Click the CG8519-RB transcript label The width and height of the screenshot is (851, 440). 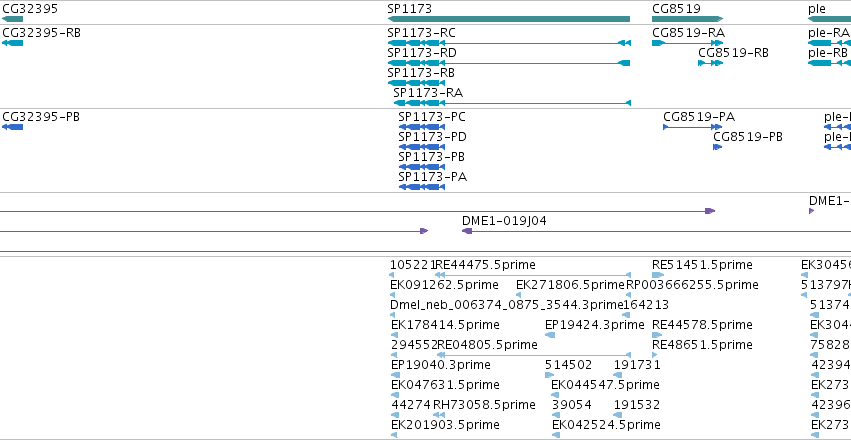pos(733,53)
